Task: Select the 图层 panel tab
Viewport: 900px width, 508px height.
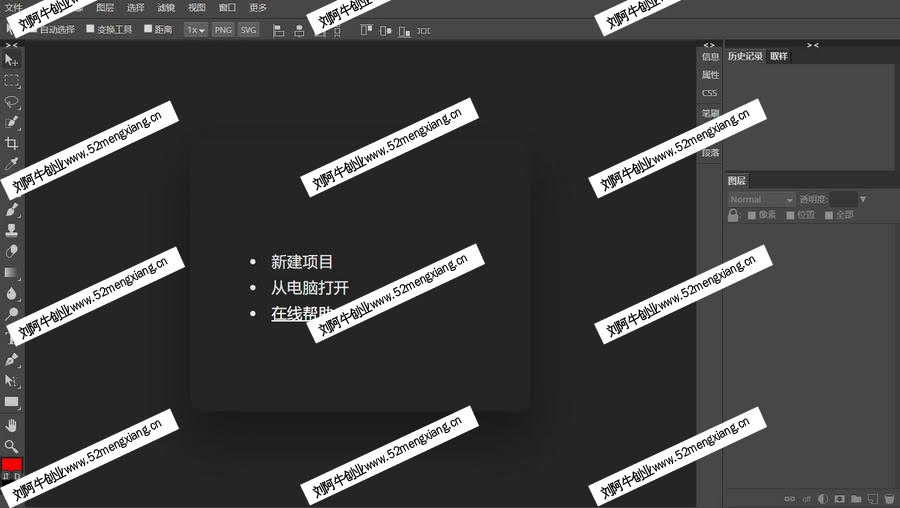Action: (x=736, y=181)
